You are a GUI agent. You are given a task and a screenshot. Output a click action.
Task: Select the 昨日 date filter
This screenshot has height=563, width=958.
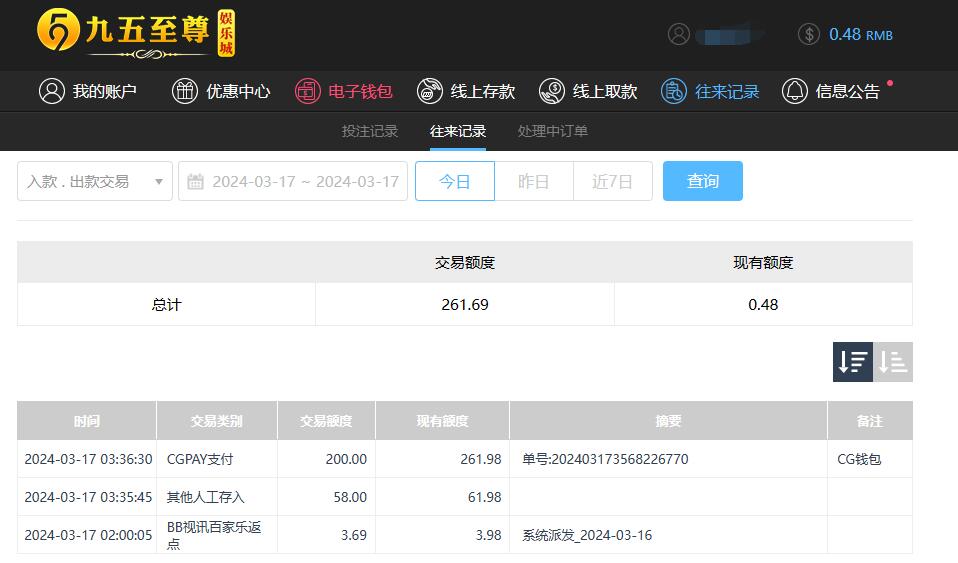(x=533, y=181)
